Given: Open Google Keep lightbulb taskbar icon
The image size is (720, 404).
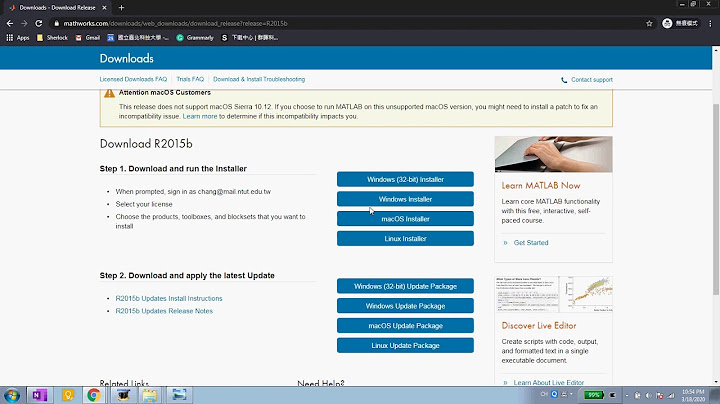Looking at the screenshot, I should [x=68, y=395].
